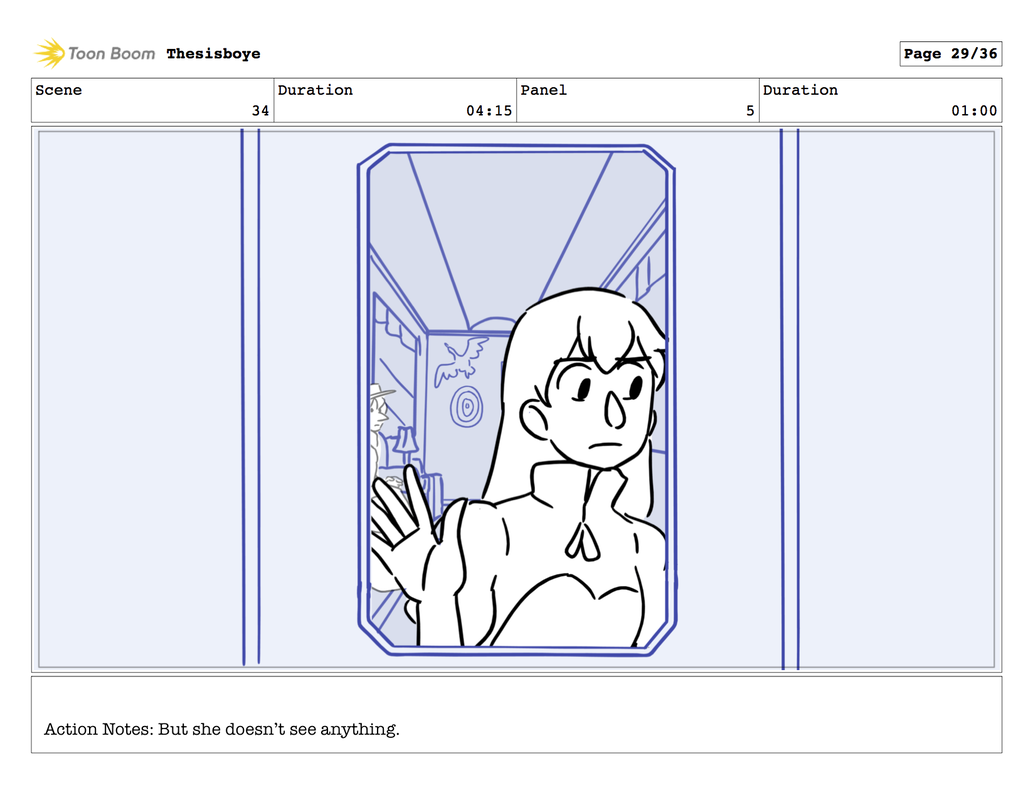The width and height of the screenshot is (1033, 800).
Task: Click the Action Notes text line
Action: 222,729
